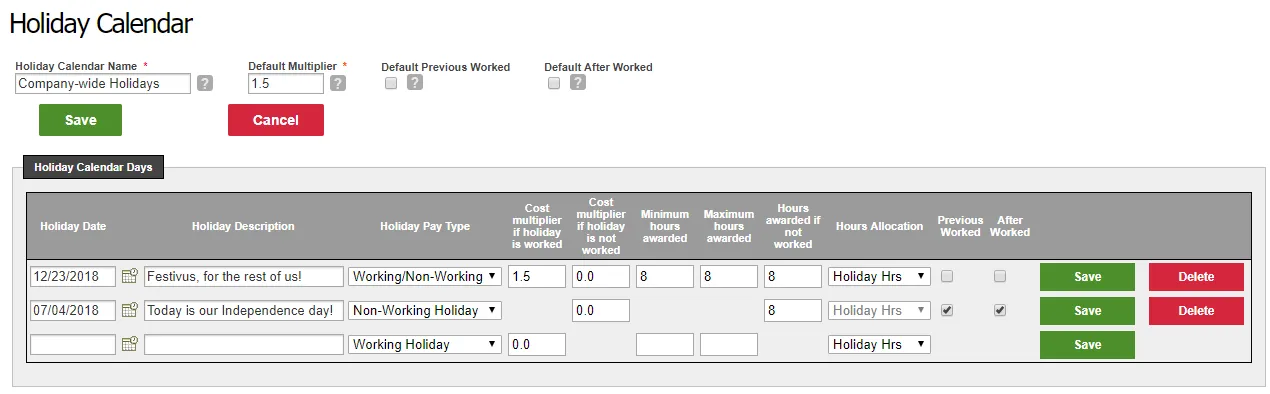Open Hours Allocation dropdown in Festivus row
Screen dimensions: 1270x394
tap(879, 277)
